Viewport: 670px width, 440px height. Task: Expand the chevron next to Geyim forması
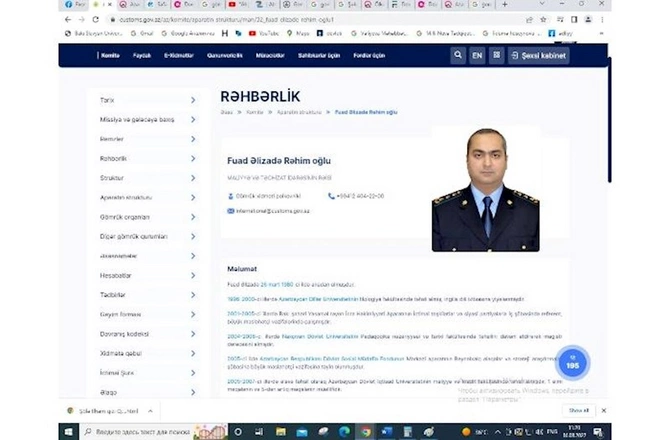(193, 314)
